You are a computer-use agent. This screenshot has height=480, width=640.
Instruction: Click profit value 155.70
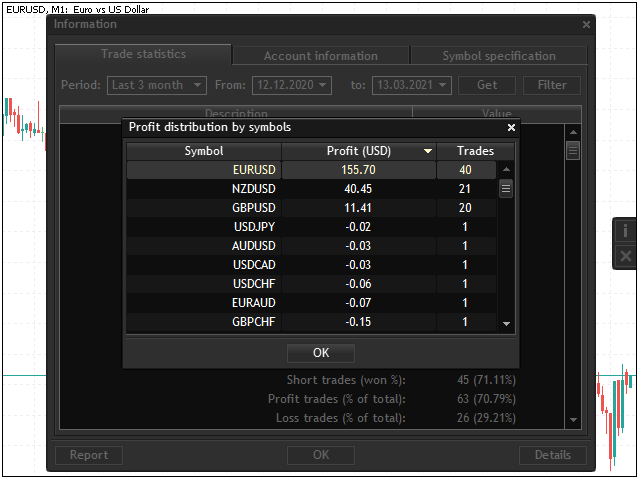point(358,170)
